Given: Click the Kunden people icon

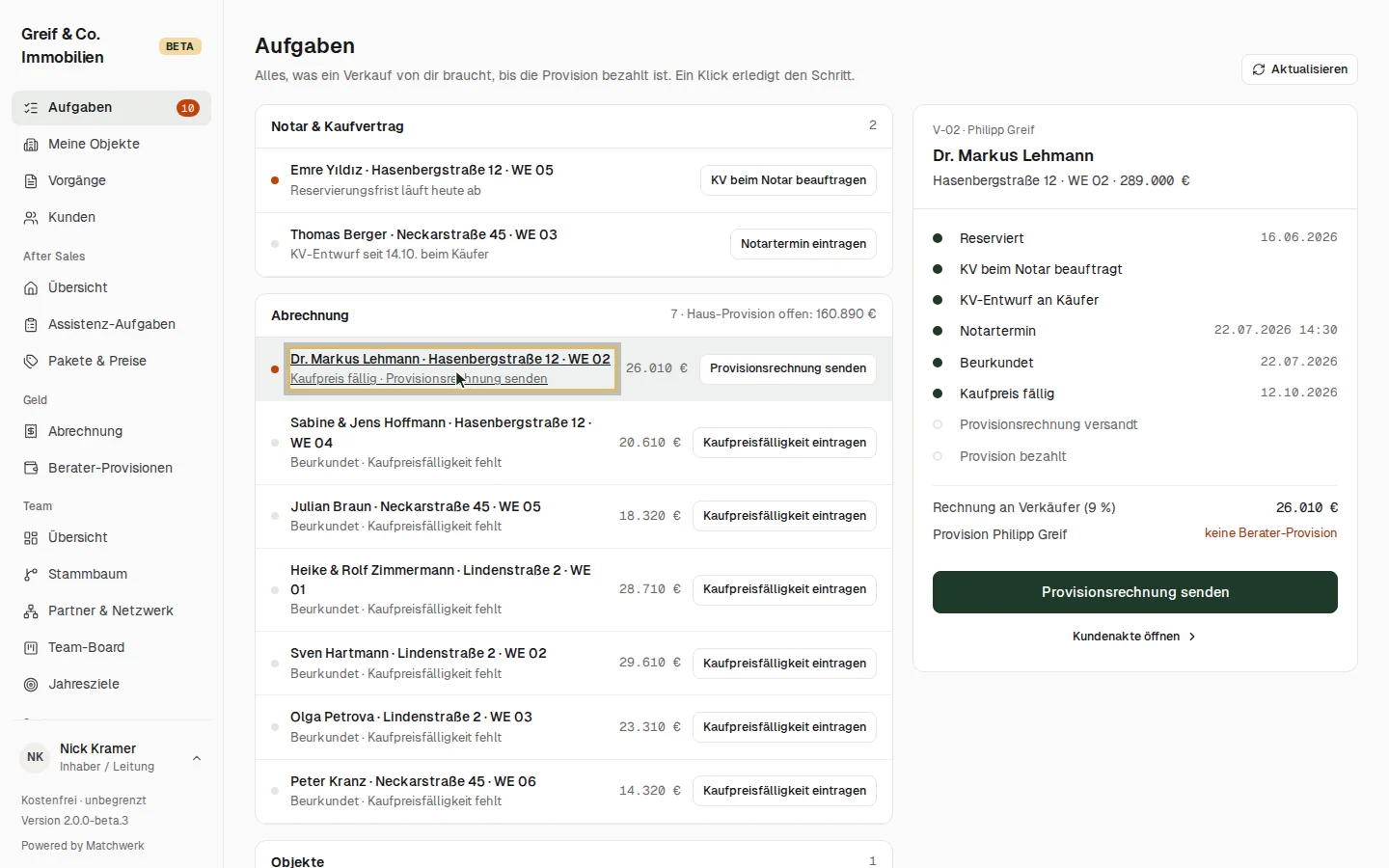Looking at the screenshot, I should 31,218.
